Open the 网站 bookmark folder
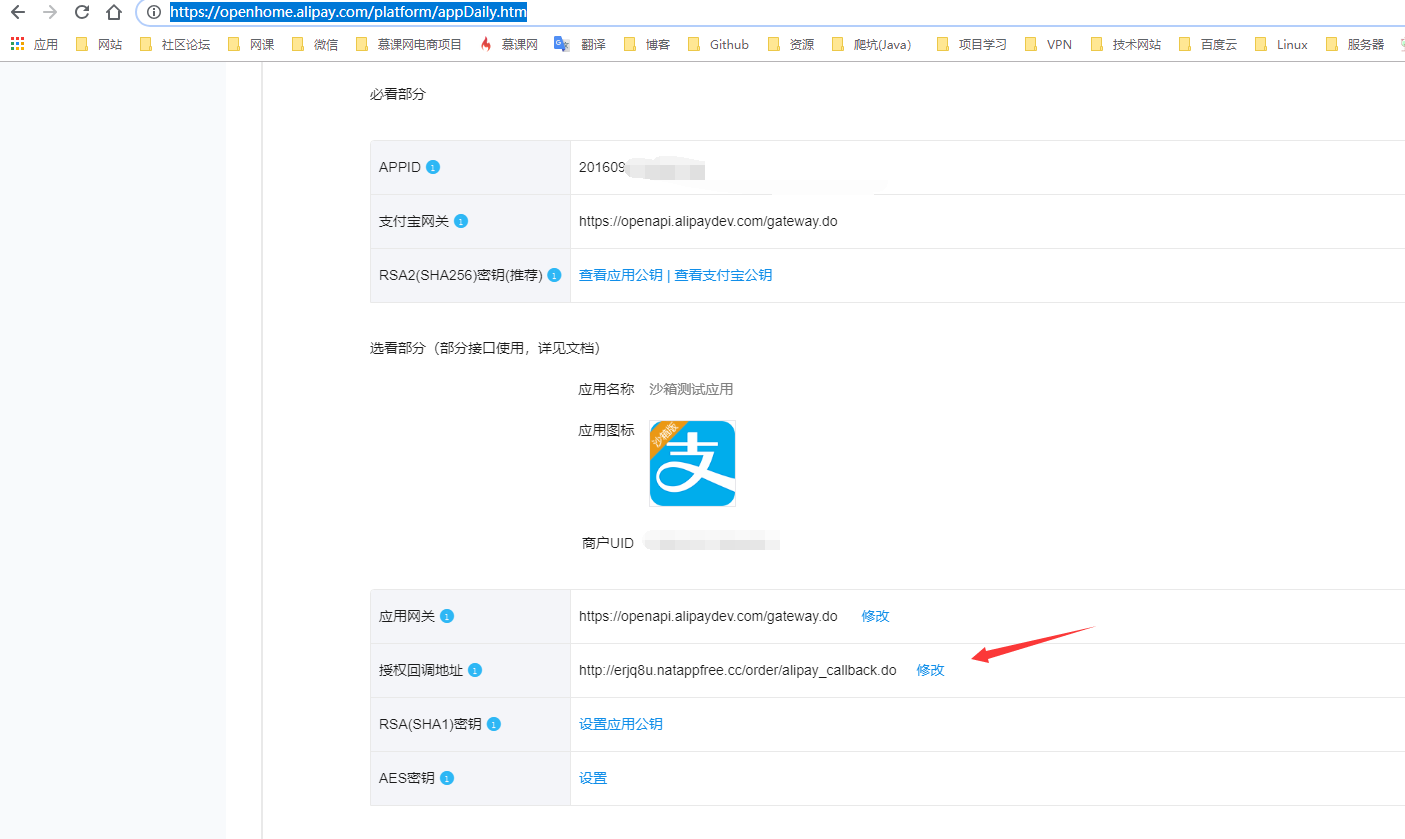 click(x=100, y=44)
